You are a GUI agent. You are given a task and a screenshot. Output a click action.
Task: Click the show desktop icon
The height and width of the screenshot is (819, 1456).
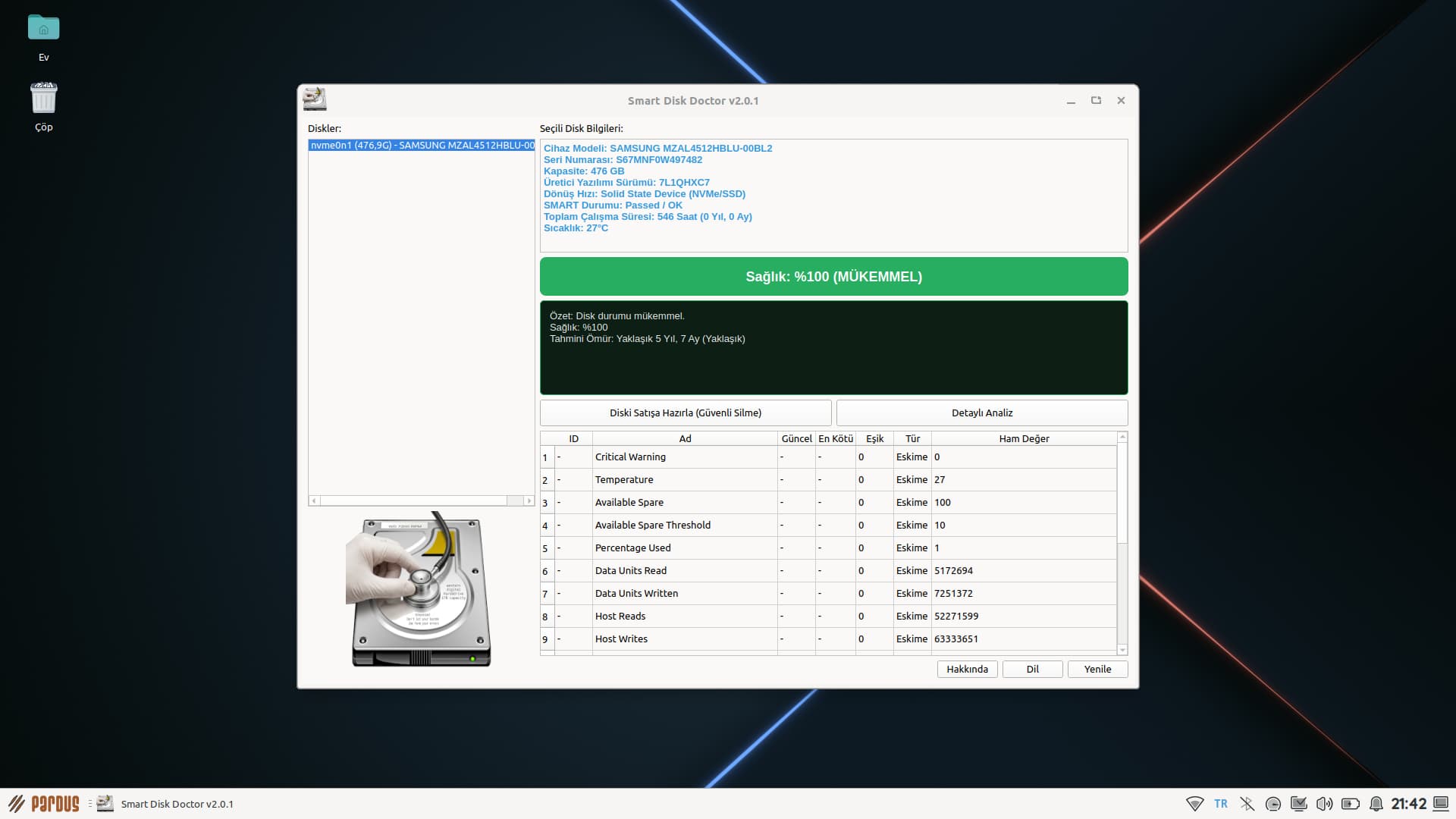click(x=1441, y=804)
